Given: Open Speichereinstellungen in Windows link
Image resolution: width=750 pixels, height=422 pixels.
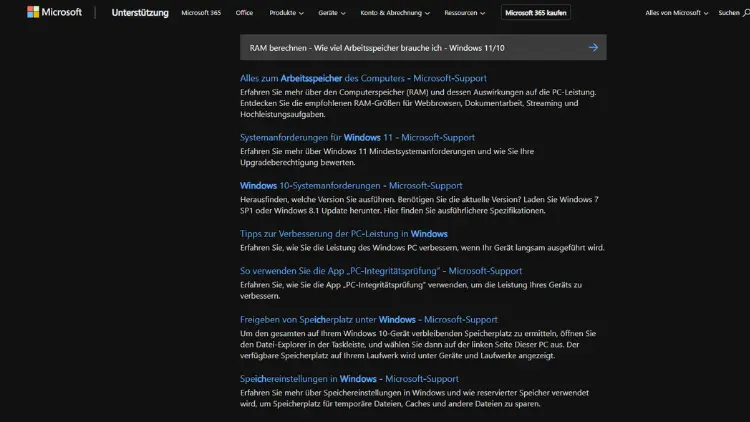Looking at the screenshot, I should [349, 379].
